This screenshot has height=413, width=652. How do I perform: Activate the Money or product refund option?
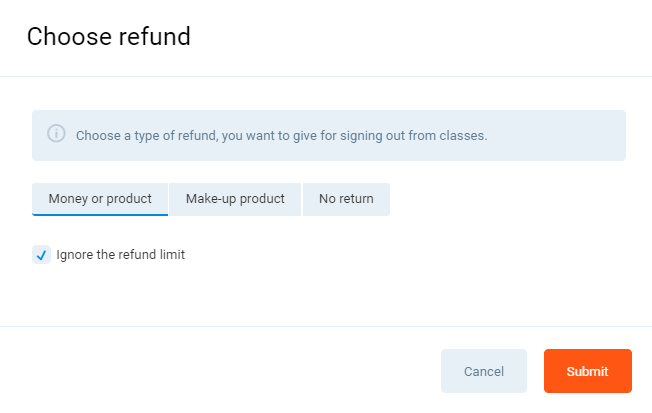click(100, 199)
